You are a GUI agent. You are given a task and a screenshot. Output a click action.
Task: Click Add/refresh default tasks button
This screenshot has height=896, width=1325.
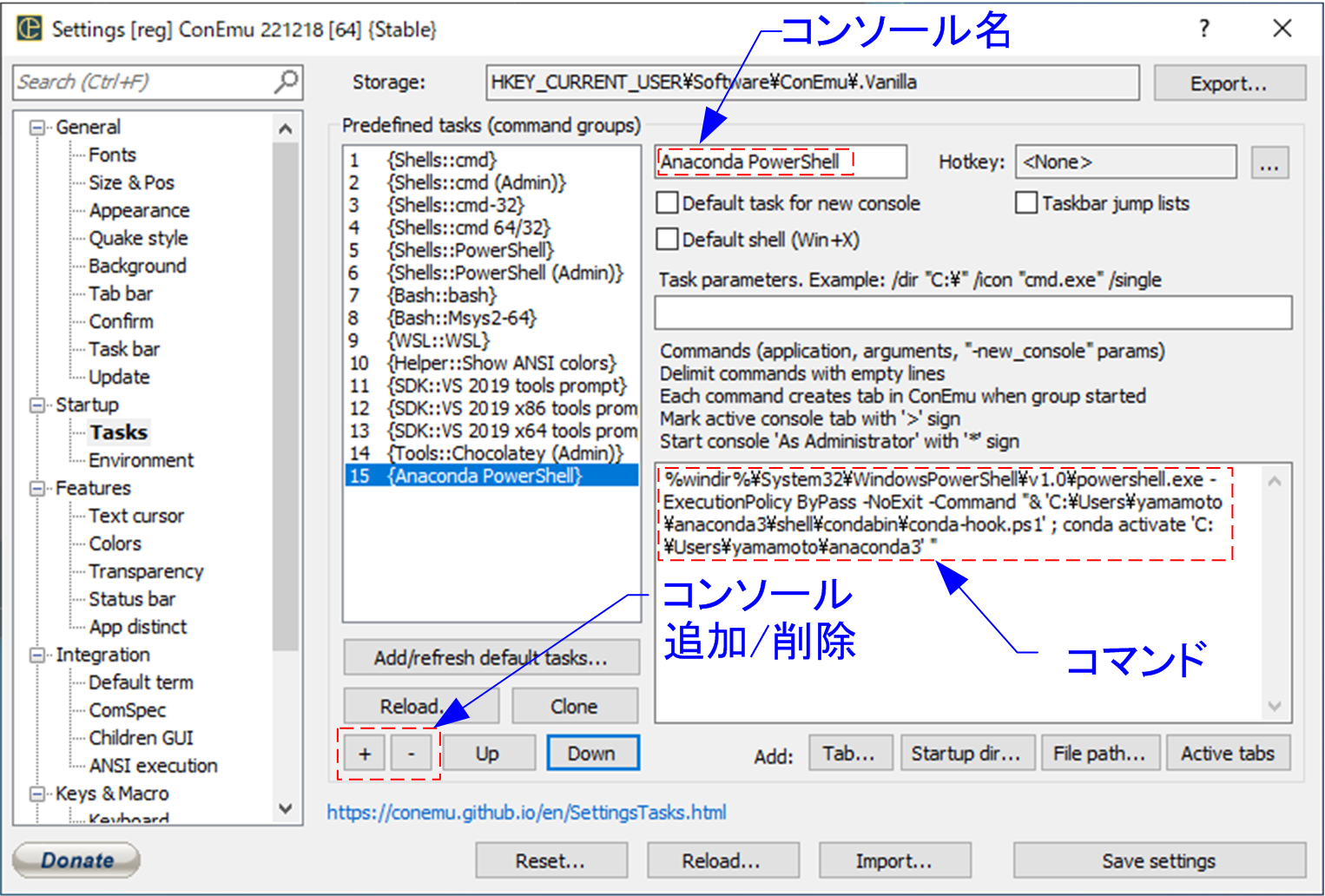[491, 658]
